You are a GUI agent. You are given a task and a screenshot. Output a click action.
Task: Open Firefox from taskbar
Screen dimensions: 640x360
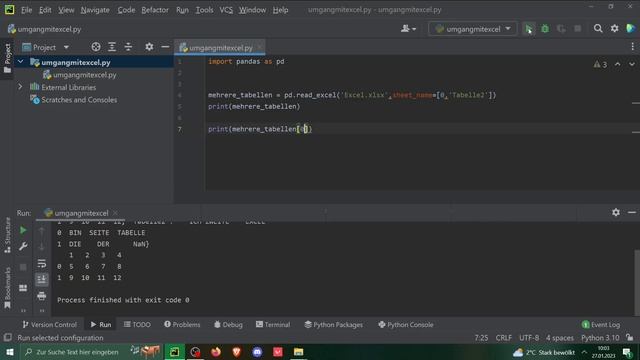(216, 351)
